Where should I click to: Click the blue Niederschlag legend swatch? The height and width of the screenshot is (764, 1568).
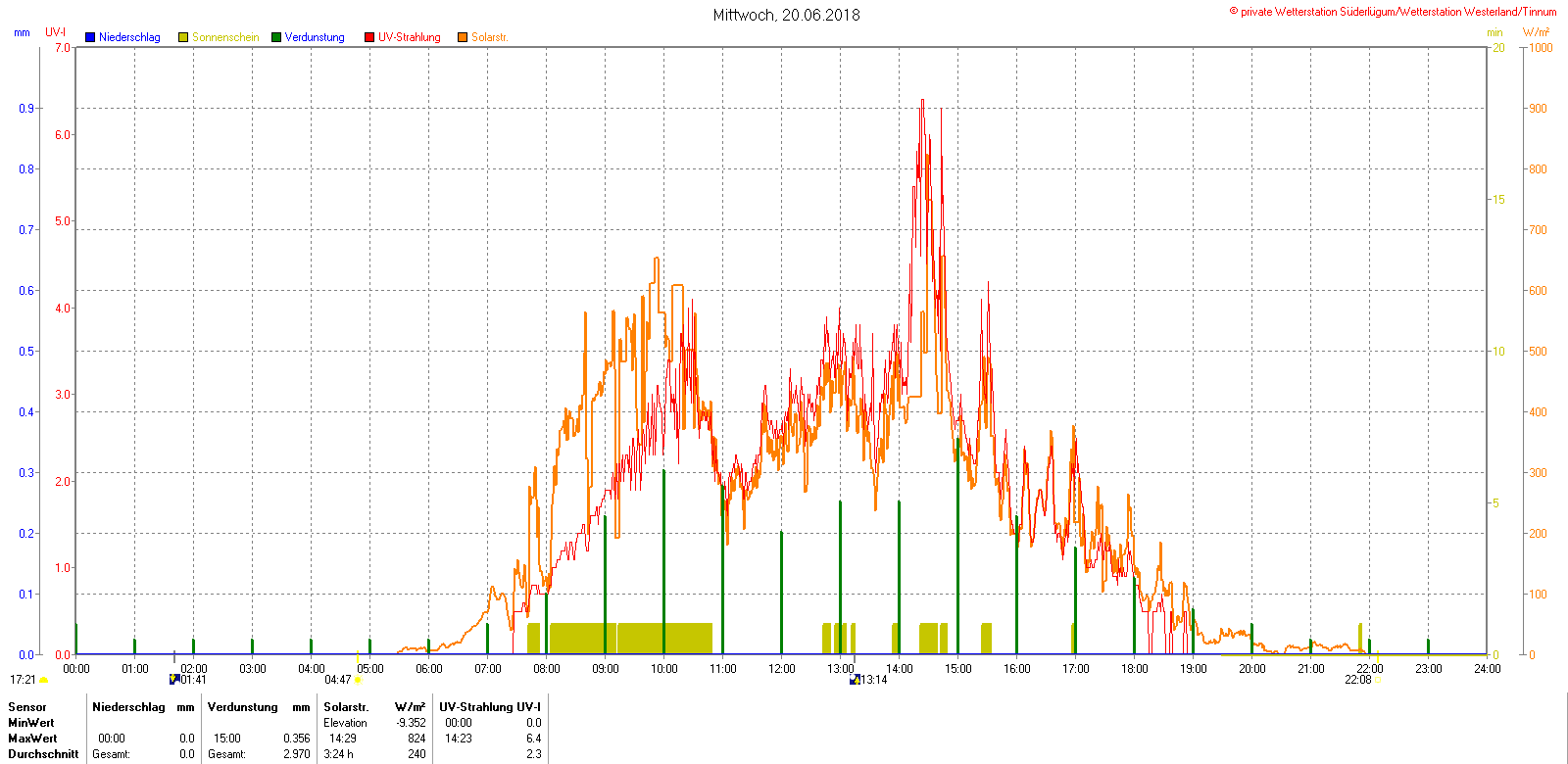tap(90, 37)
